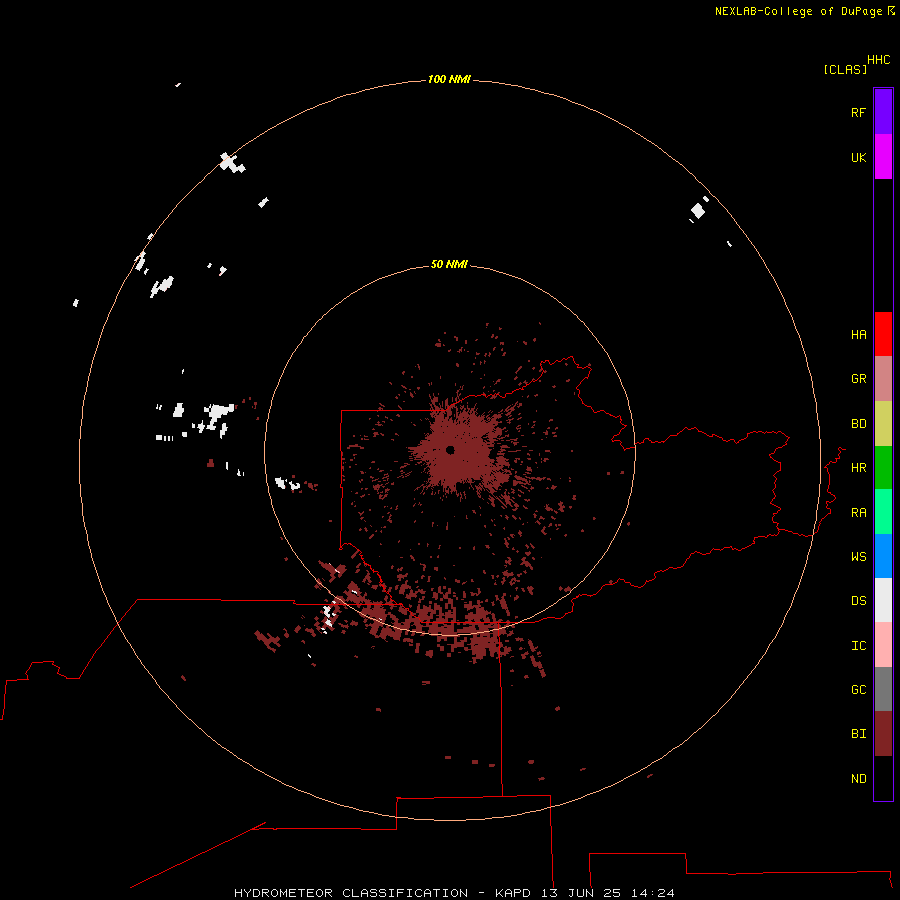The width and height of the screenshot is (900, 900).
Task: Click the IC legend label
Action: click(859, 646)
